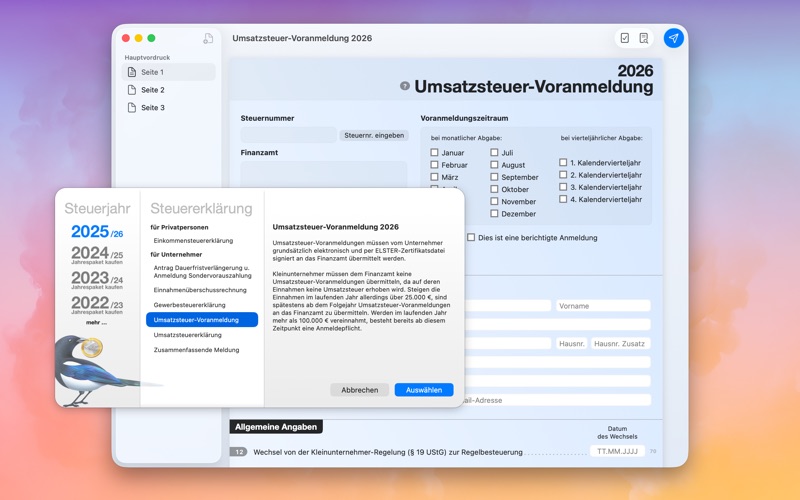Select the highlighted Umsatzsteuer-Voranmeldung entry
Viewport: 800px width, 500px height.
click(202, 320)
